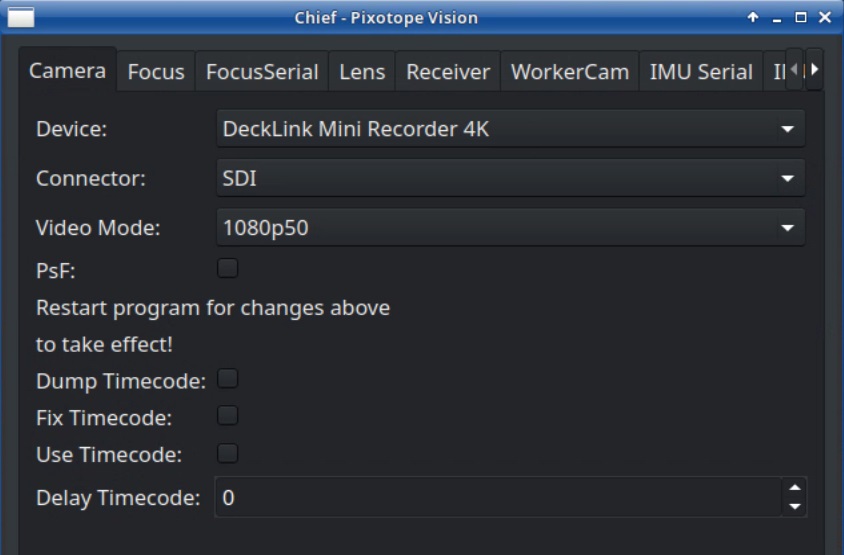Check the Fix Timecode option

(228, 416)
